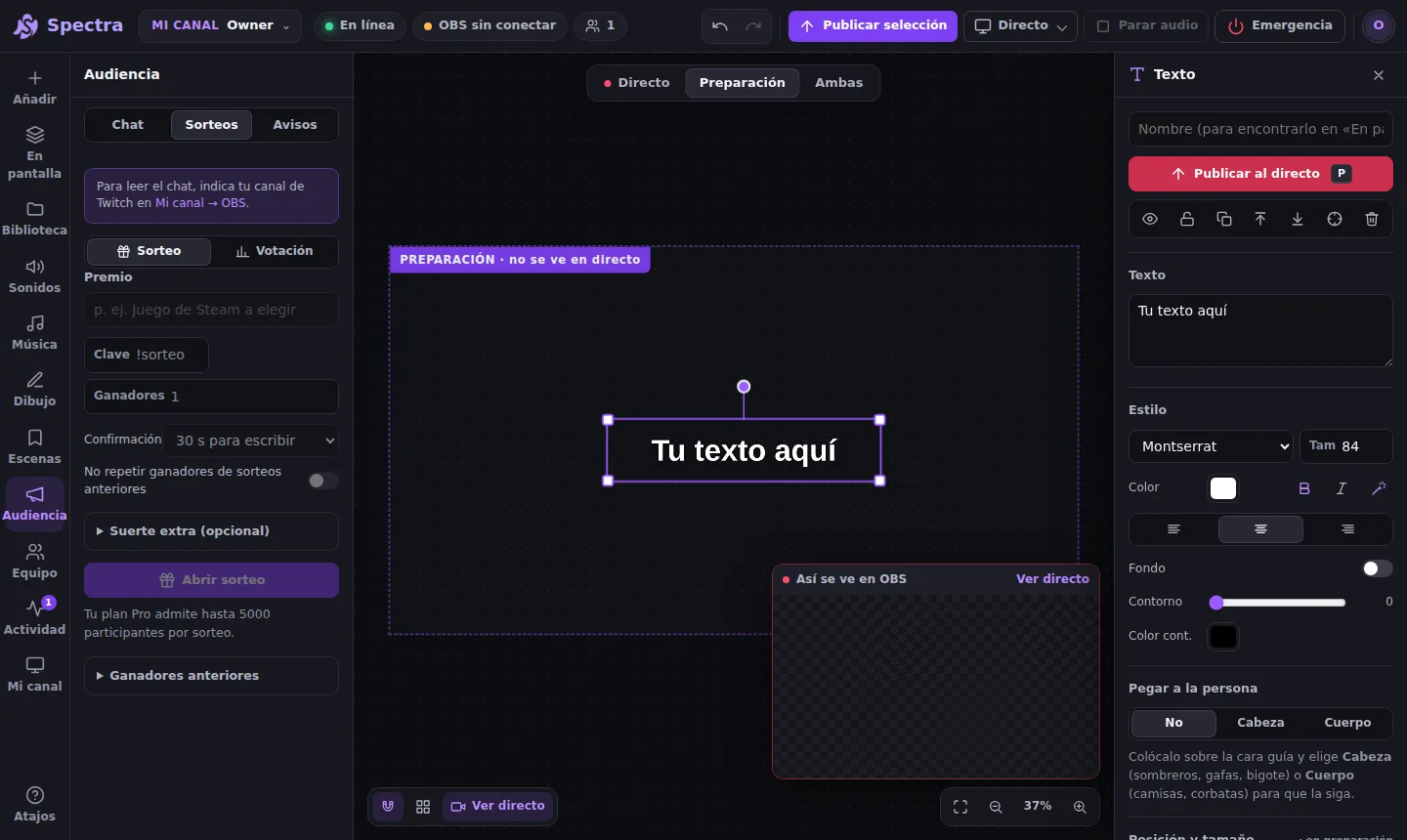Open the Sonidos panel
1407x840 pixels.
pyautogui.click(x=35, y=276)
